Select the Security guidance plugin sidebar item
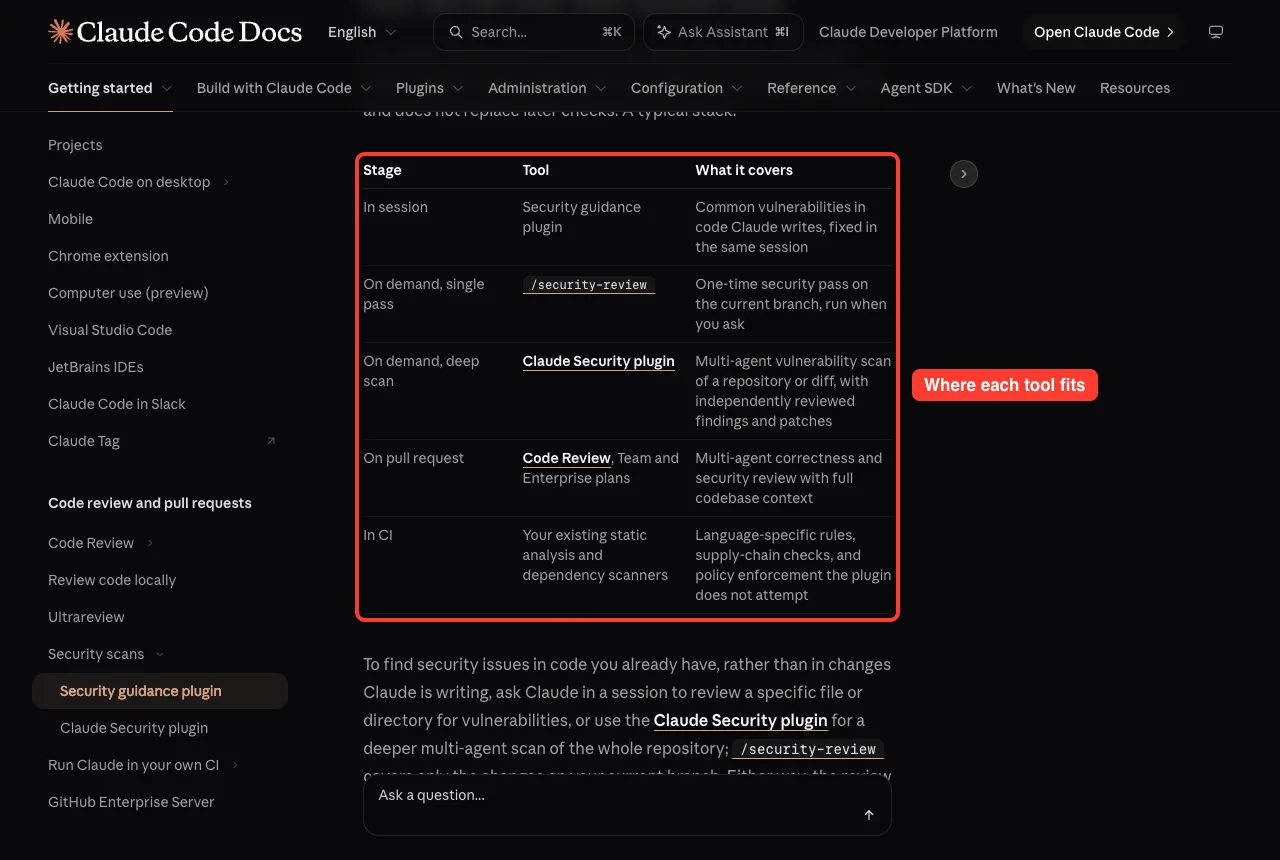 pyautogui.click(x=160, y=691)
